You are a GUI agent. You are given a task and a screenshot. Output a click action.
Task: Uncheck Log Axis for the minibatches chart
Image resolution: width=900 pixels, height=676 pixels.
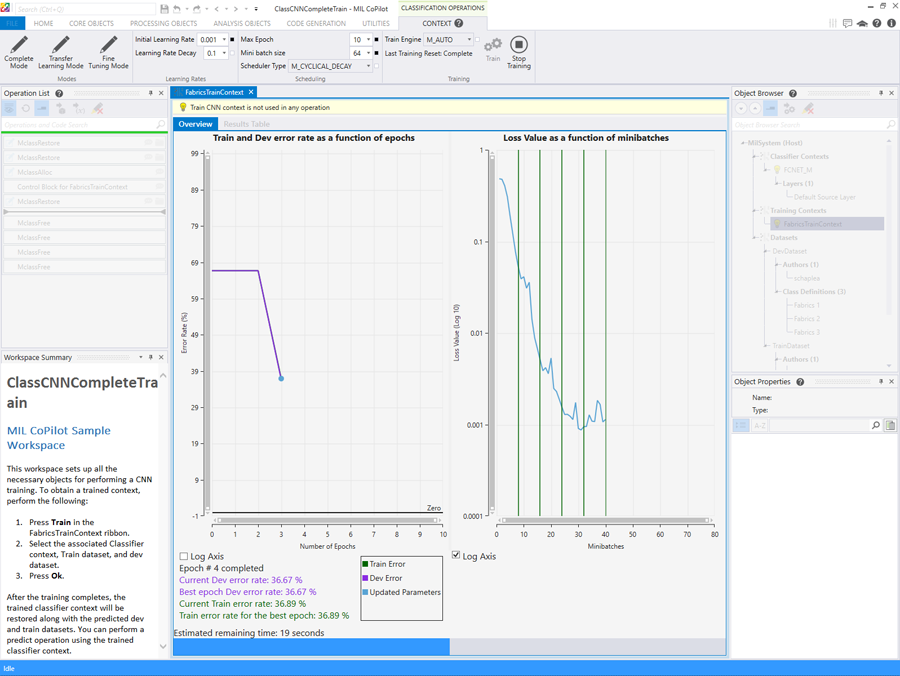[x=456, y=556]
